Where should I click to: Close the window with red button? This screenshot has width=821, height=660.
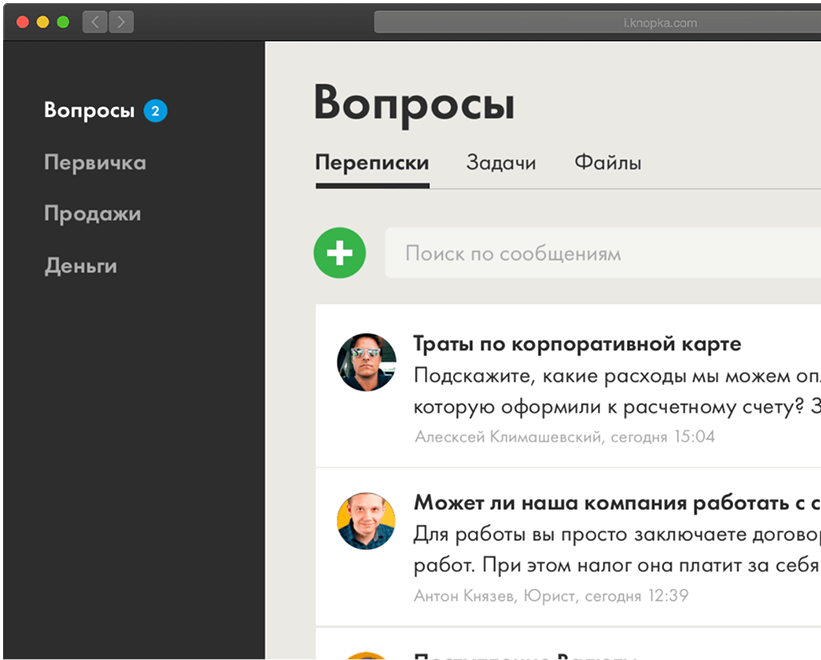pos(23,22)
